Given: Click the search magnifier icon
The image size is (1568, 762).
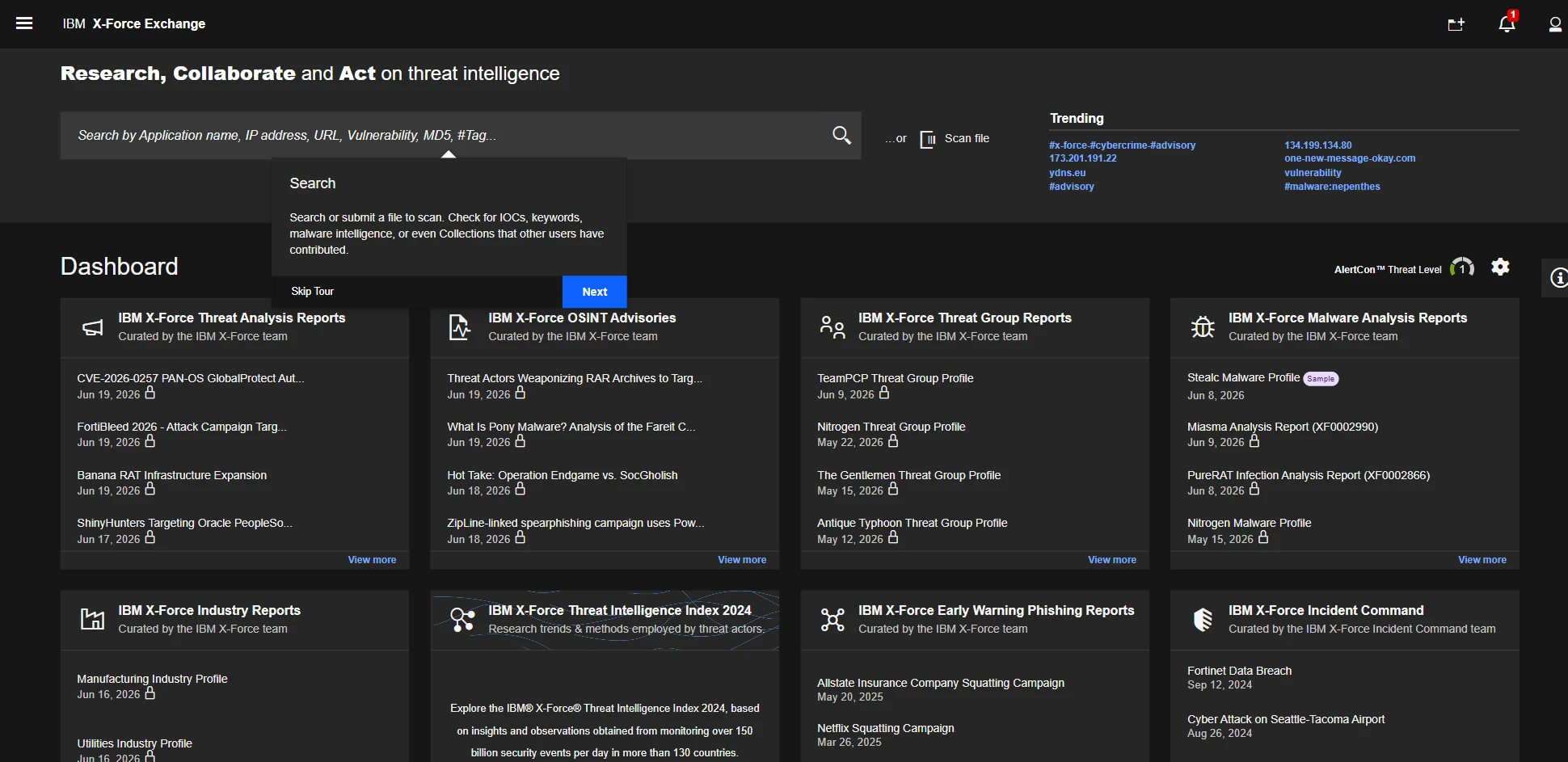Looking at the screenshot, I should (x=841, y=135).
